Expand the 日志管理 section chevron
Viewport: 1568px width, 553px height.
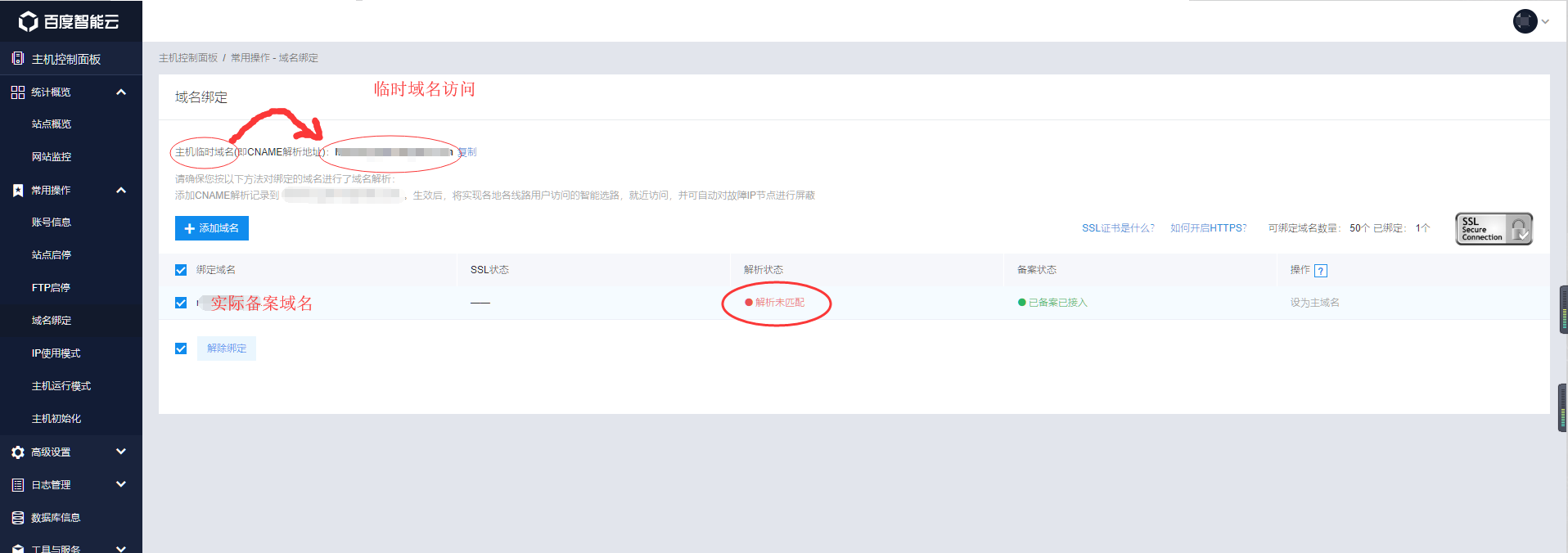[121, 484]
